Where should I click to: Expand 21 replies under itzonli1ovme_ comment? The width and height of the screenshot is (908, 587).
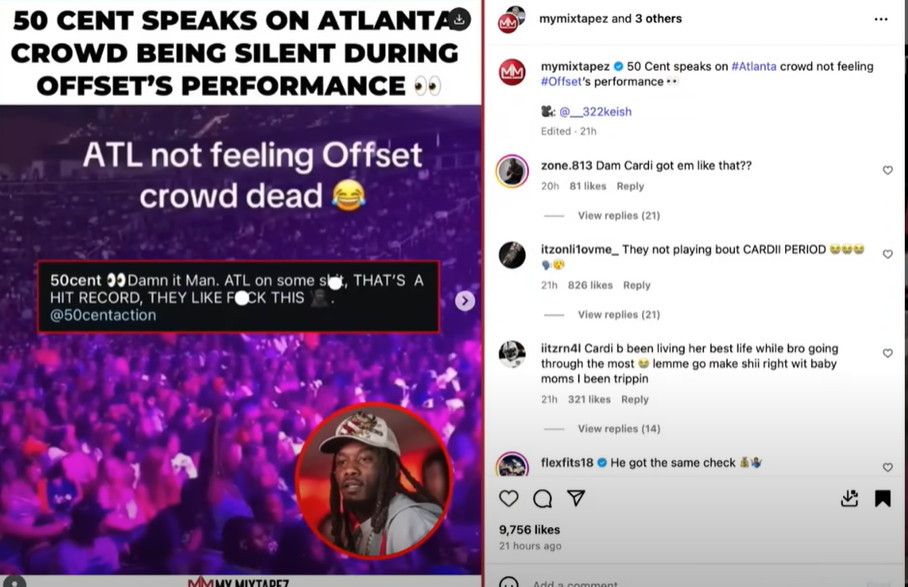coord(618,314)
